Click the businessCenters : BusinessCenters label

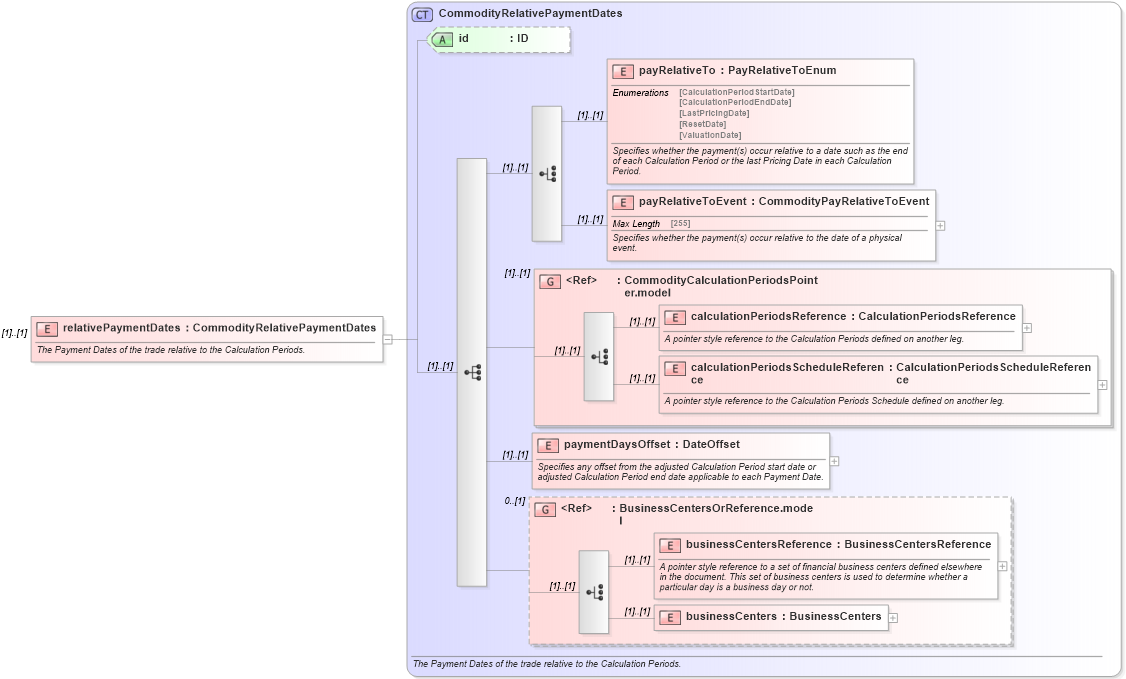tap(783, 617)
